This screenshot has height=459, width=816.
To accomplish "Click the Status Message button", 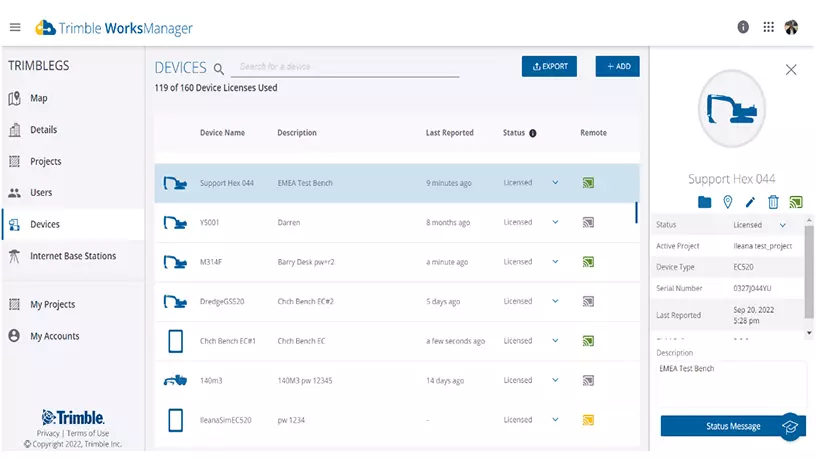I will pos(733,426).
